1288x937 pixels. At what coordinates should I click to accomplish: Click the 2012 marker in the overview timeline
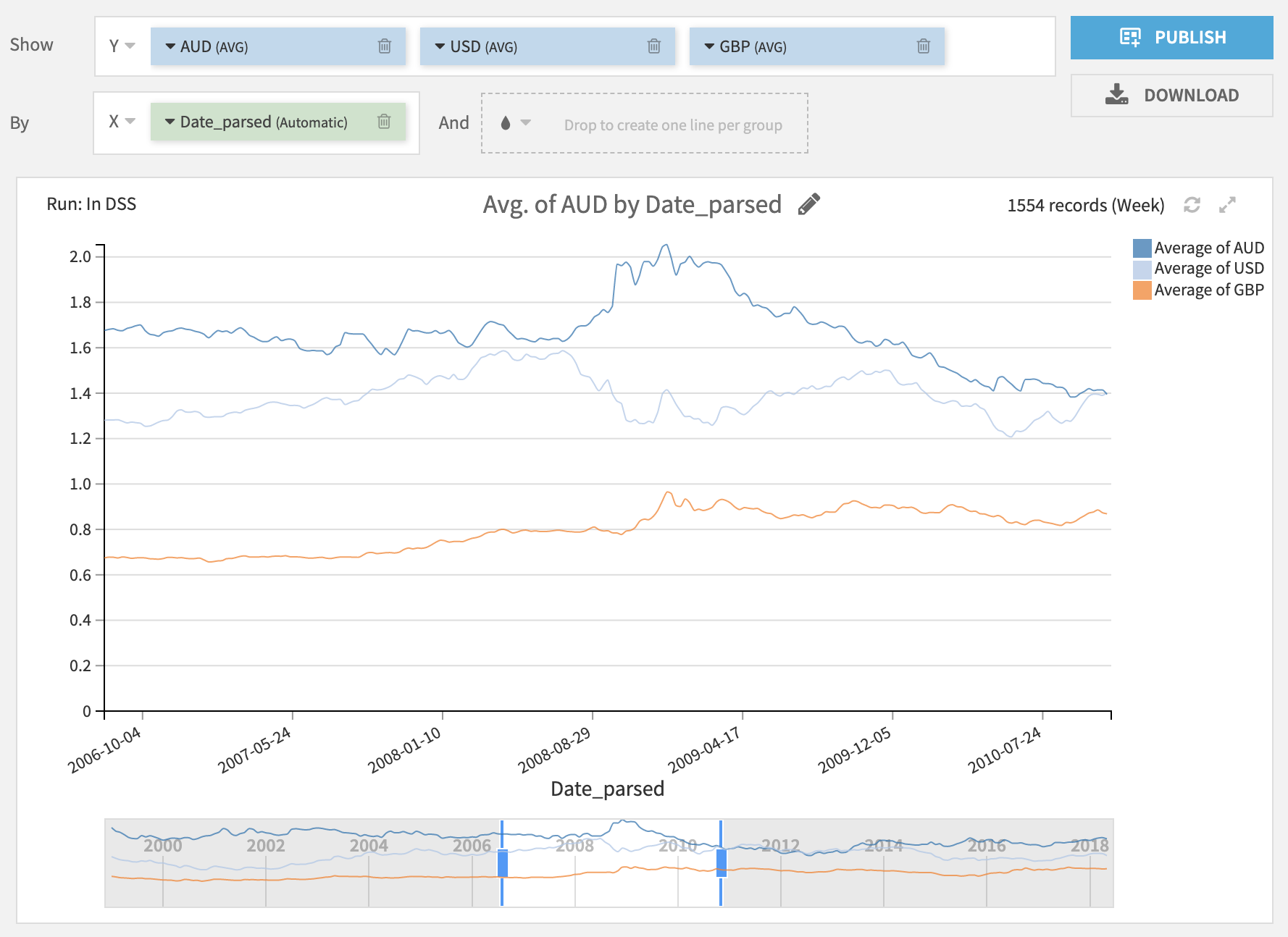coord(781,846)
